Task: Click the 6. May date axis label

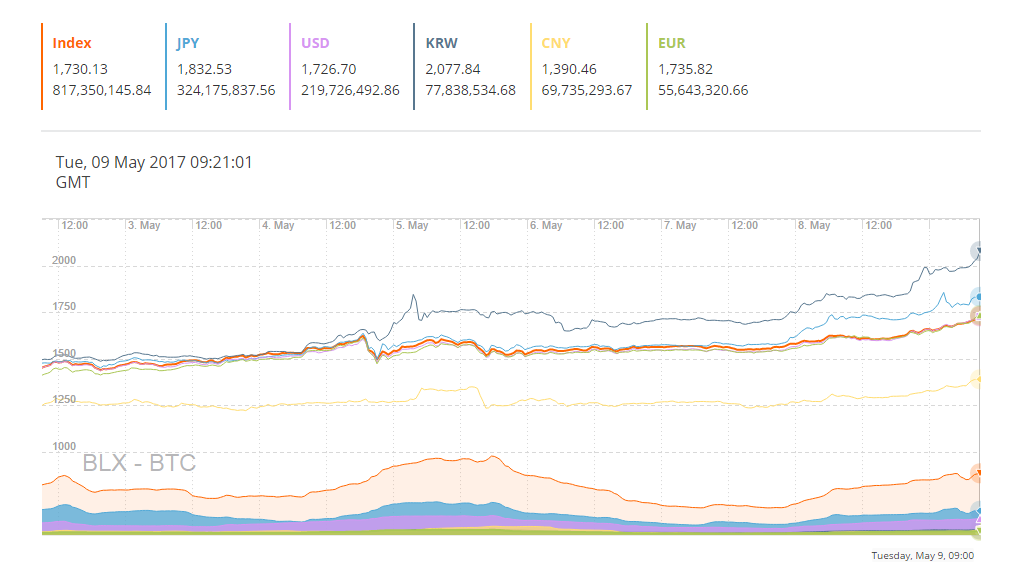Action: pyautogui.click(x=546, y=225)
